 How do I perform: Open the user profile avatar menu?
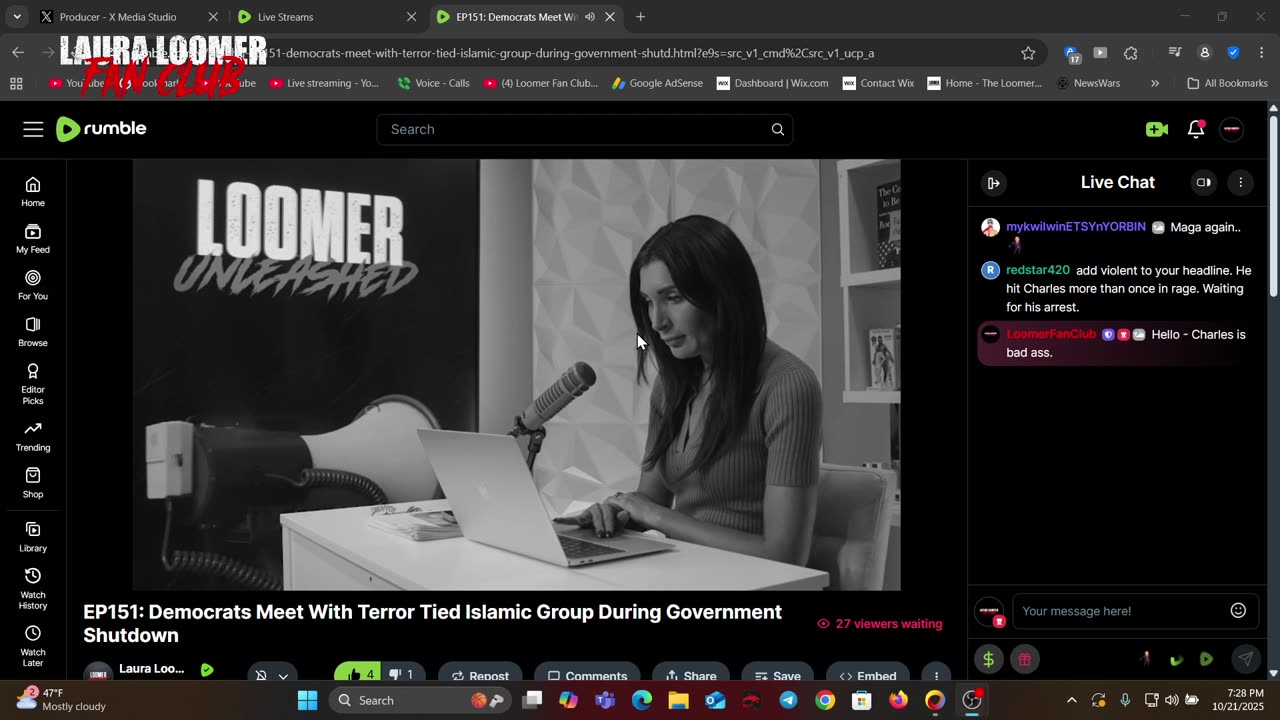pyautogui.click(x=1232, y=129)
